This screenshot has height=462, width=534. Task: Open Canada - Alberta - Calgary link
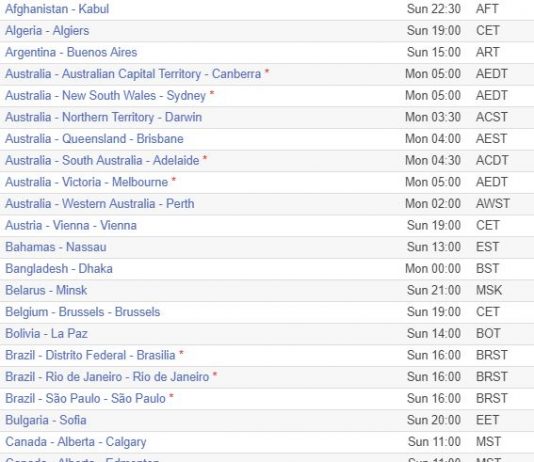coord(76,442)
